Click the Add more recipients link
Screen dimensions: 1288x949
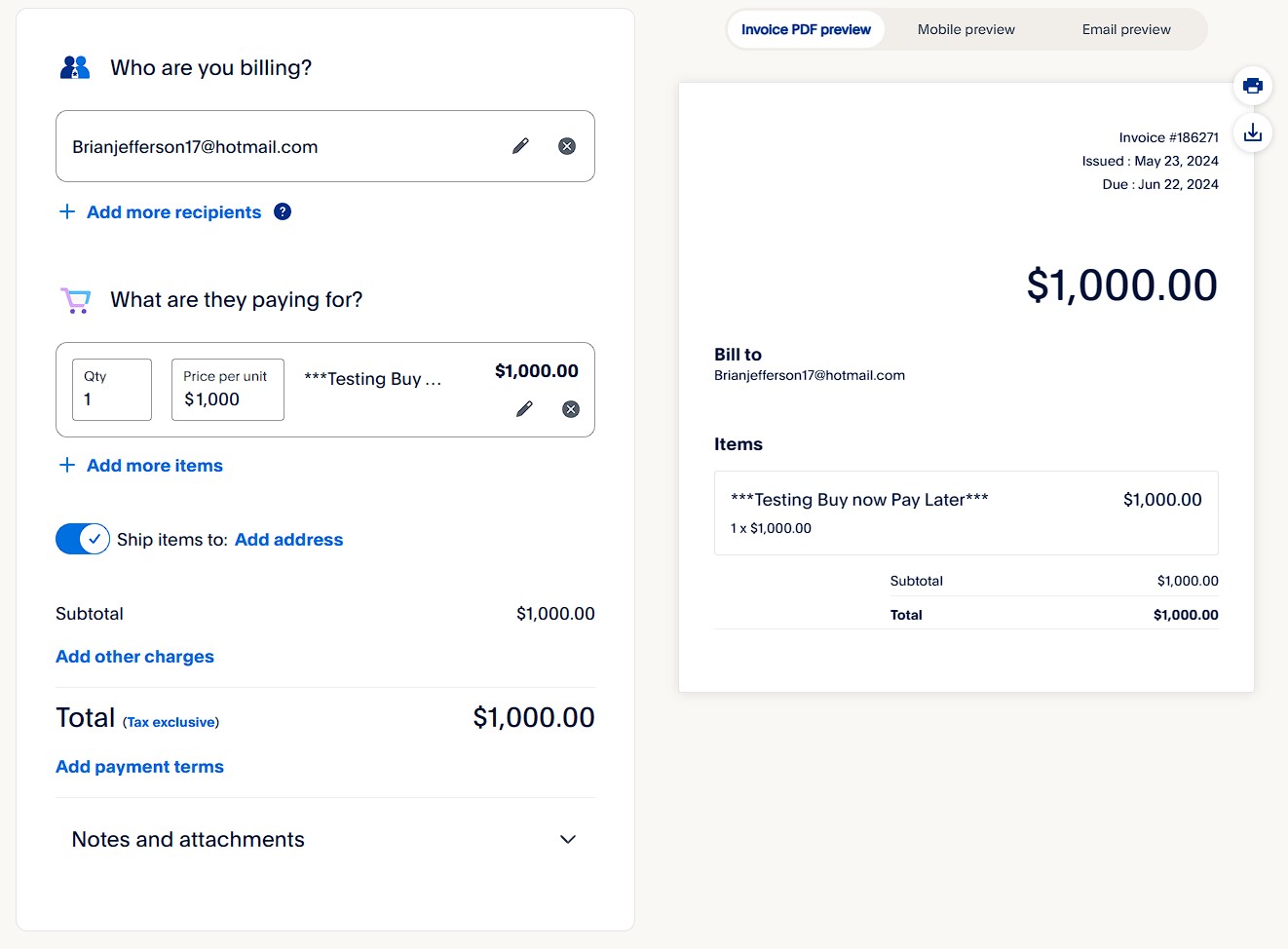click(x=173, y=212)
